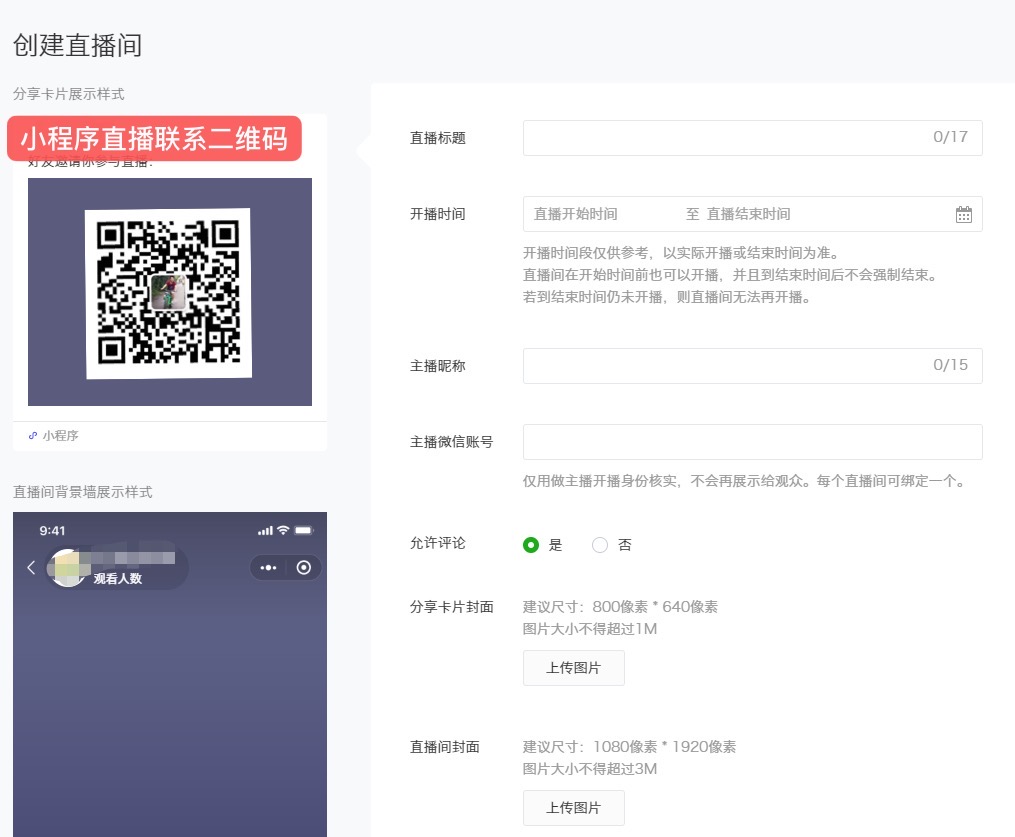The image size is (1015, 837).
Task: Click 上传图片 under 直播间封面
Action: coord(574,808)
